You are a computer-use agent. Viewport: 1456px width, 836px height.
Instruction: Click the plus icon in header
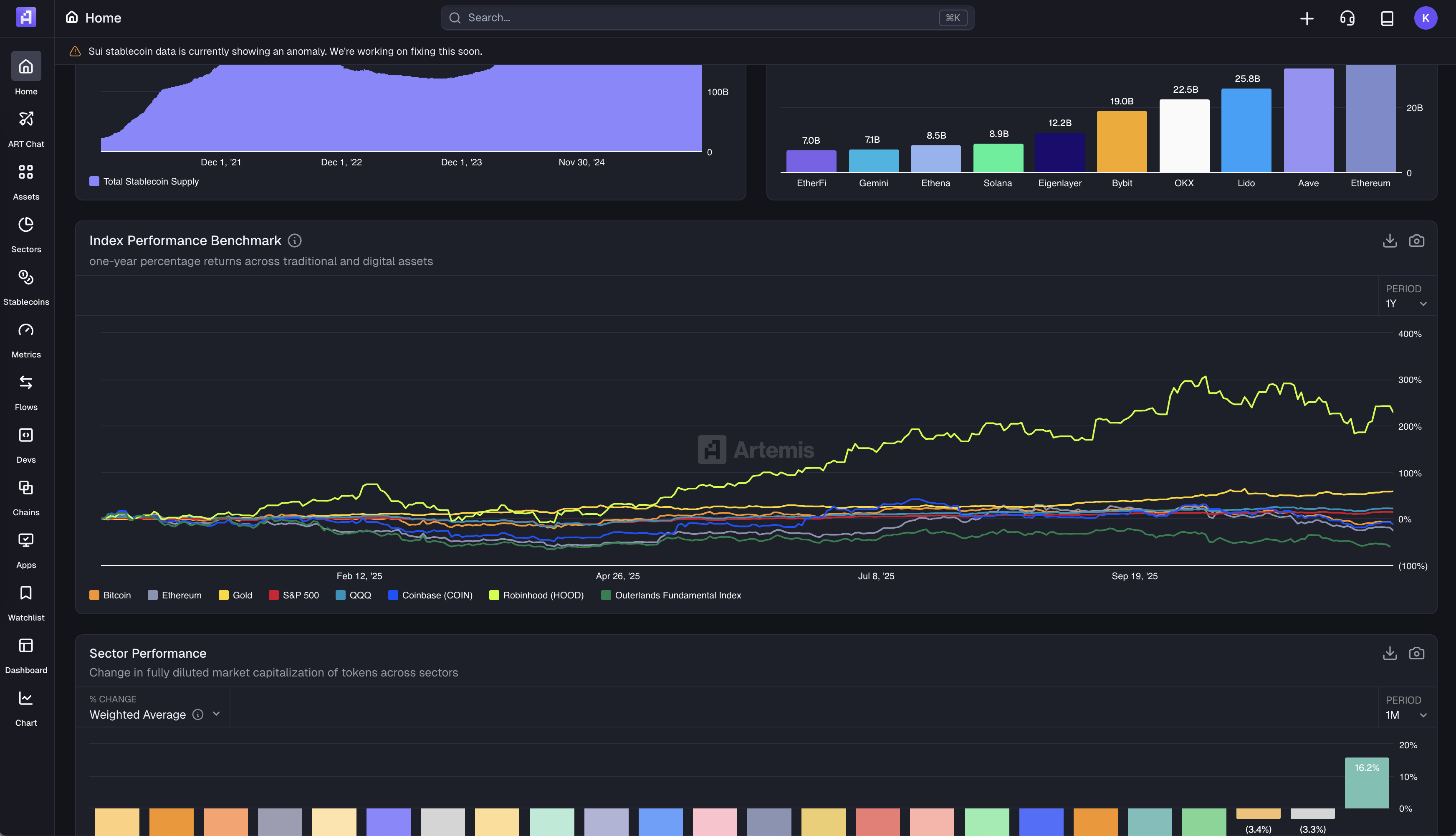point(1307,18)
